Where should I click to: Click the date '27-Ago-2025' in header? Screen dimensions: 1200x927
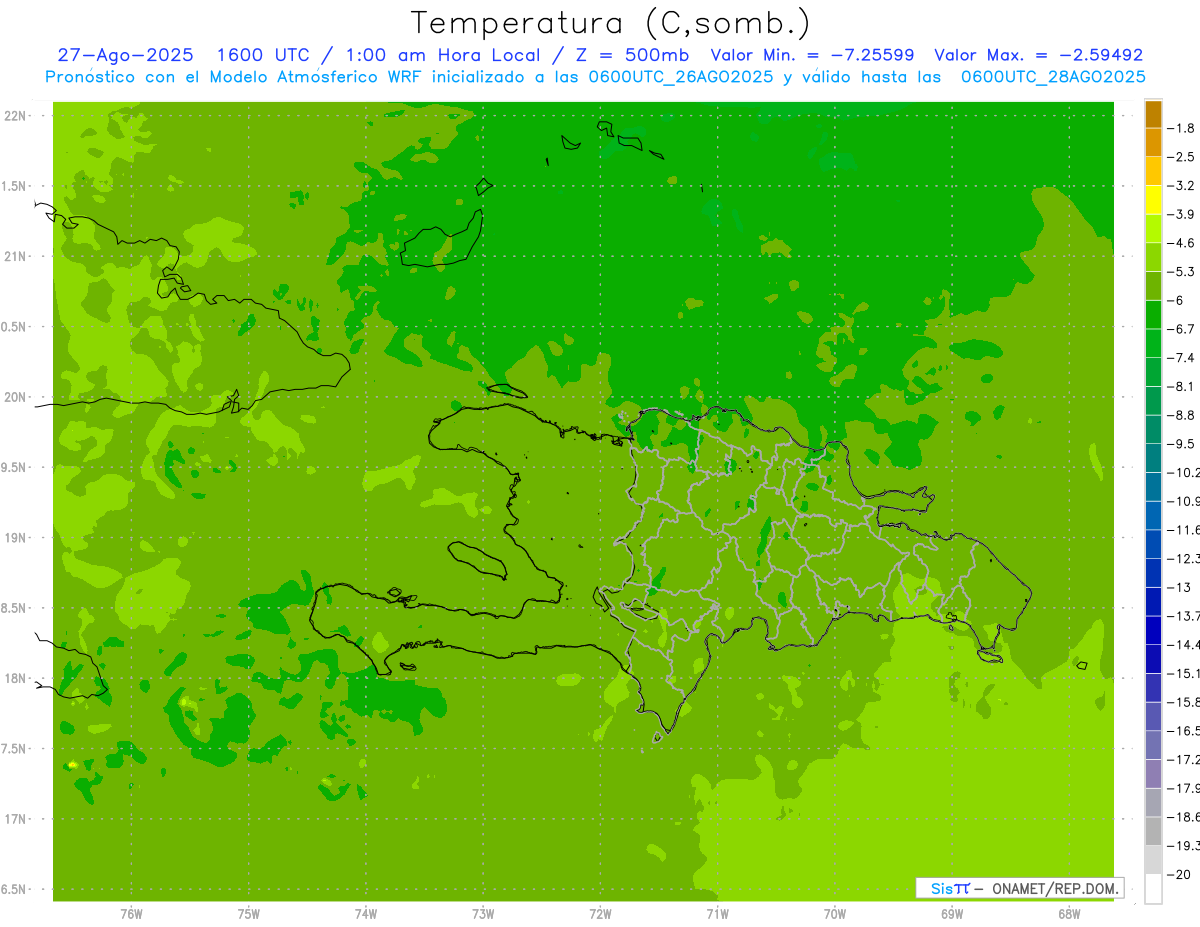click(126, 55)
